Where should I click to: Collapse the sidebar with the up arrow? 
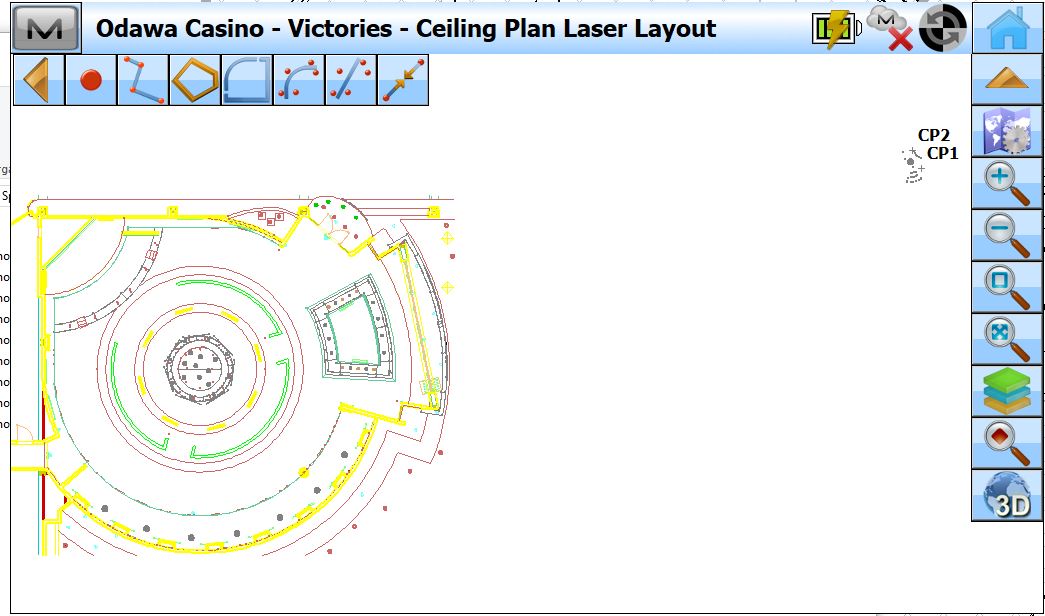(x=1005, y=78)
